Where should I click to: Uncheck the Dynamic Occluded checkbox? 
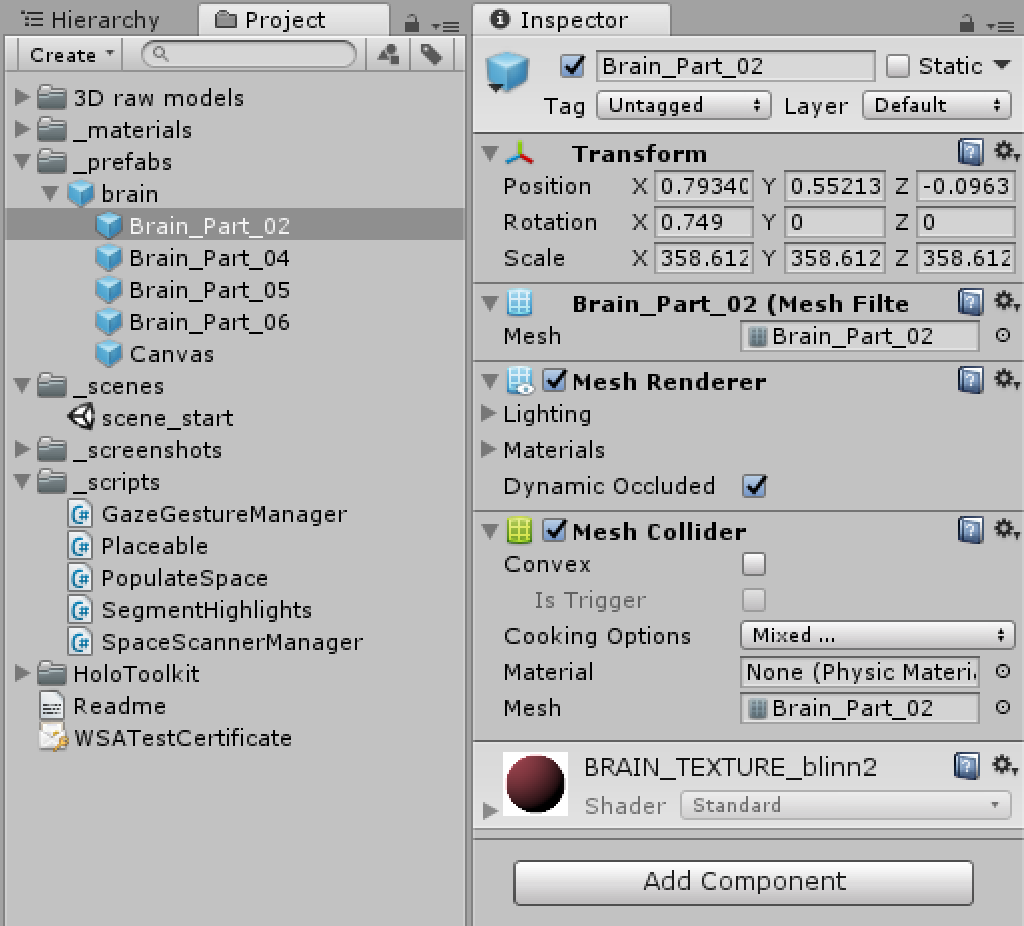click(x=754, y=486)
